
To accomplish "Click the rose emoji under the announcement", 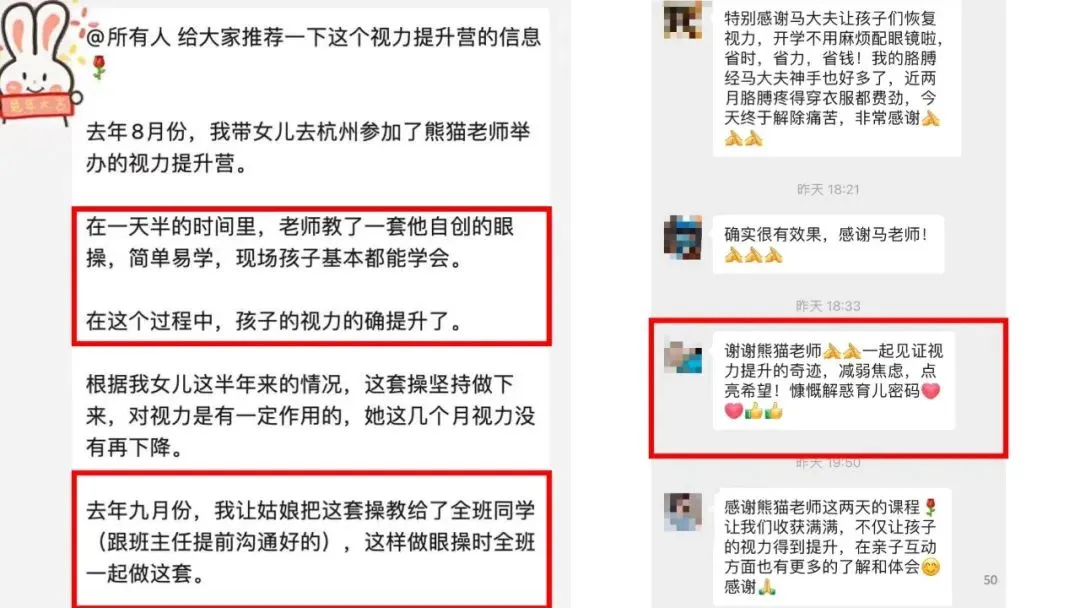I will tap(99, 67).
